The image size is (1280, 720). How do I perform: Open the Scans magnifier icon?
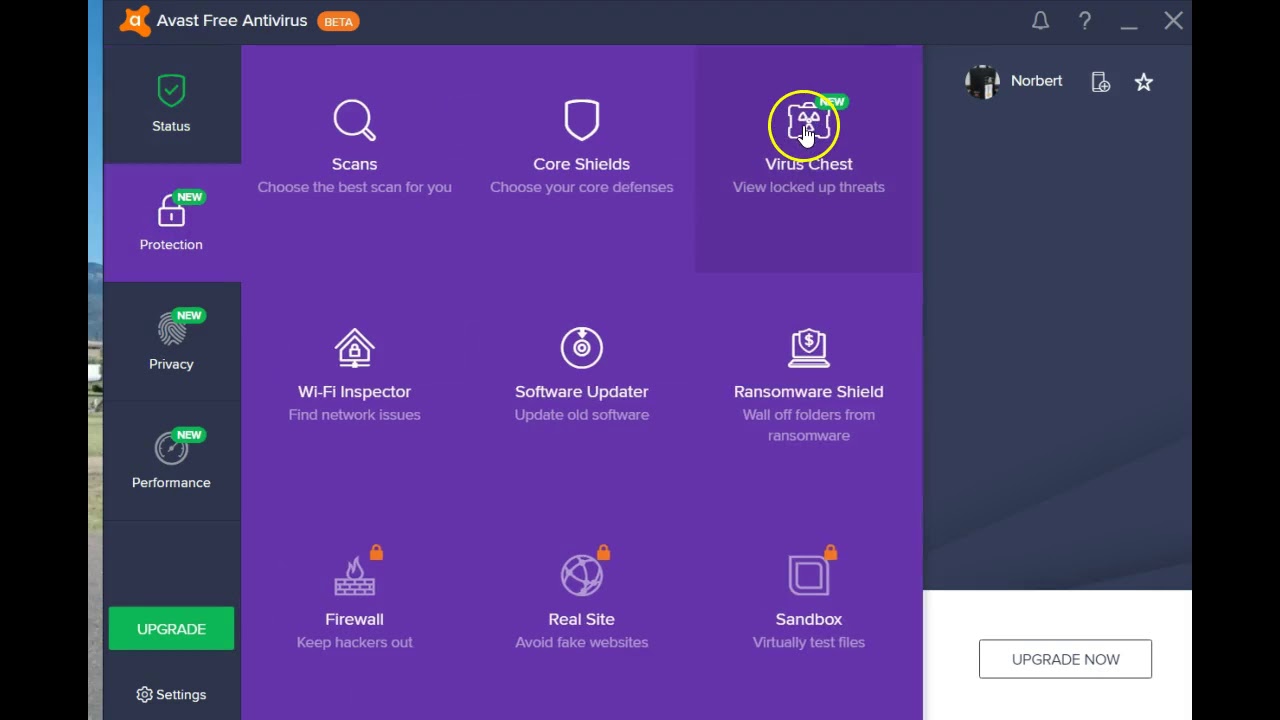(x=354, y=120)
